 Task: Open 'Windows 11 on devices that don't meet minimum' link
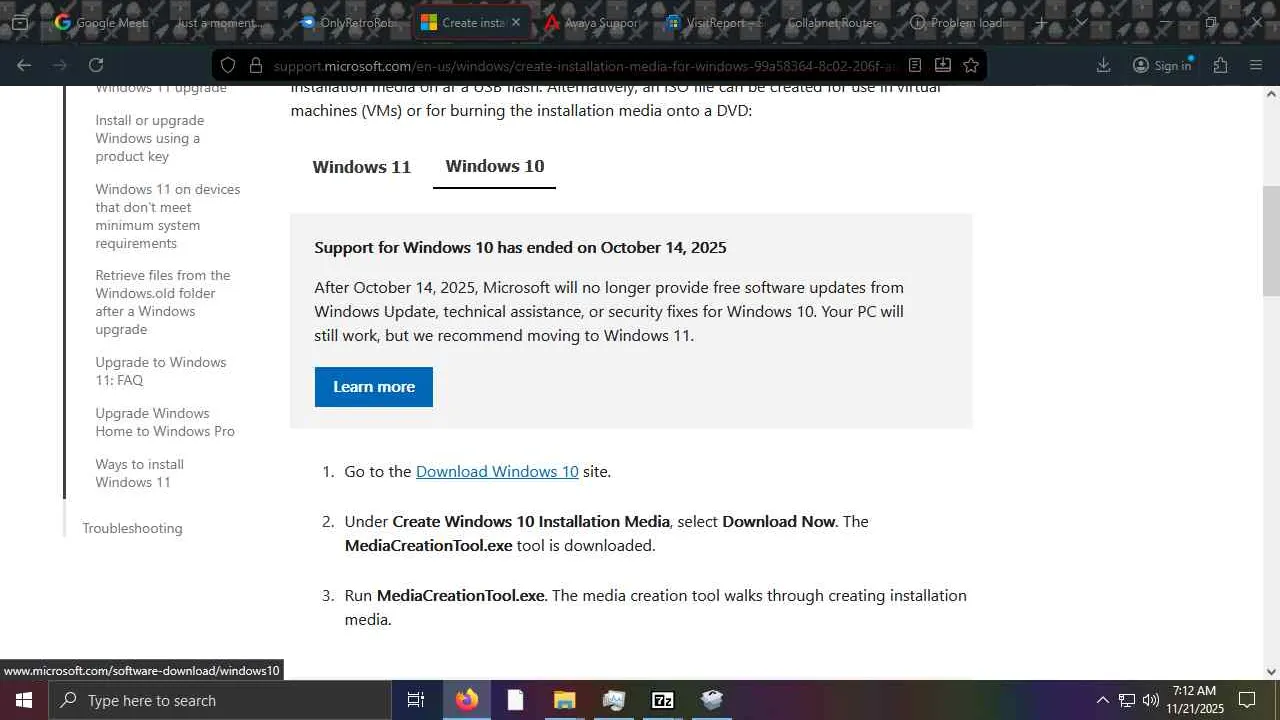pyautogui.click(x=168, y=216)
